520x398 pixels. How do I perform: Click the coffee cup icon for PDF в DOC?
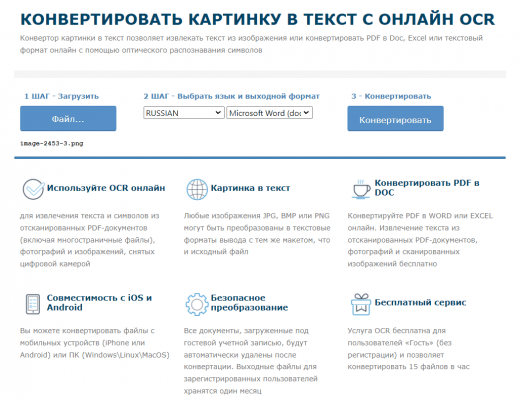point(361,189)
